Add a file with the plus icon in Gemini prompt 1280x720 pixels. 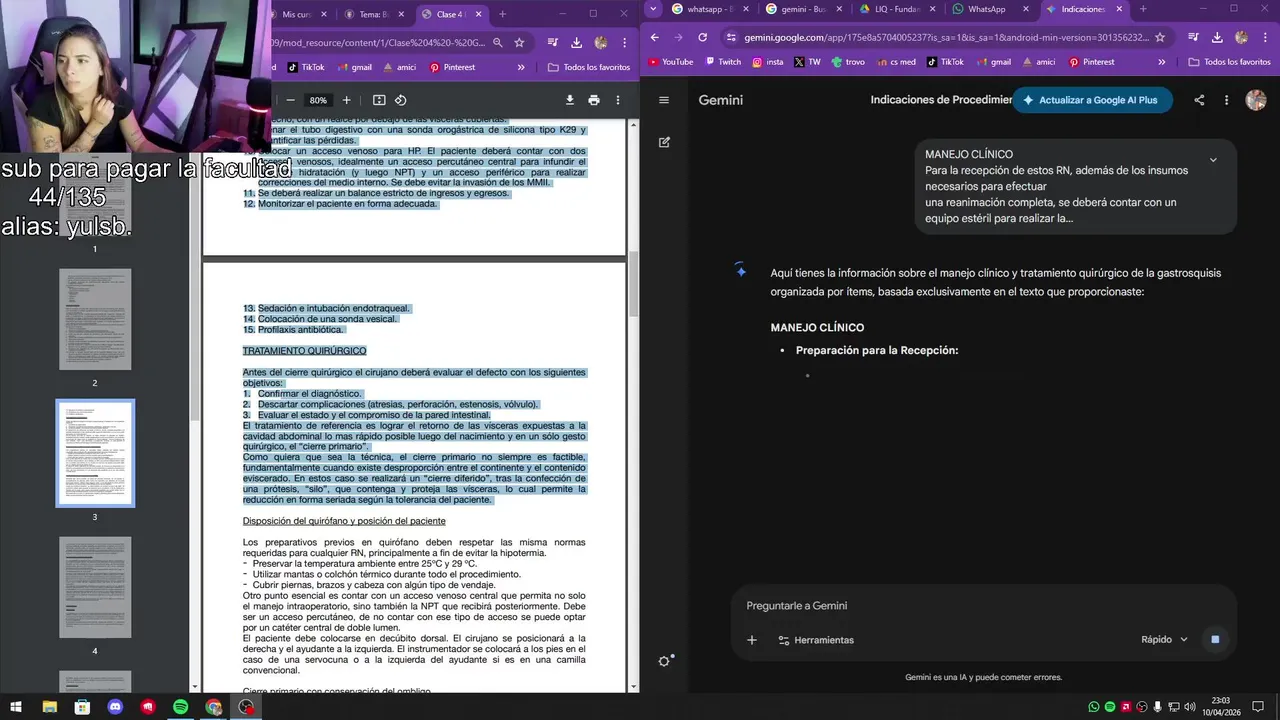pos(752,640)
